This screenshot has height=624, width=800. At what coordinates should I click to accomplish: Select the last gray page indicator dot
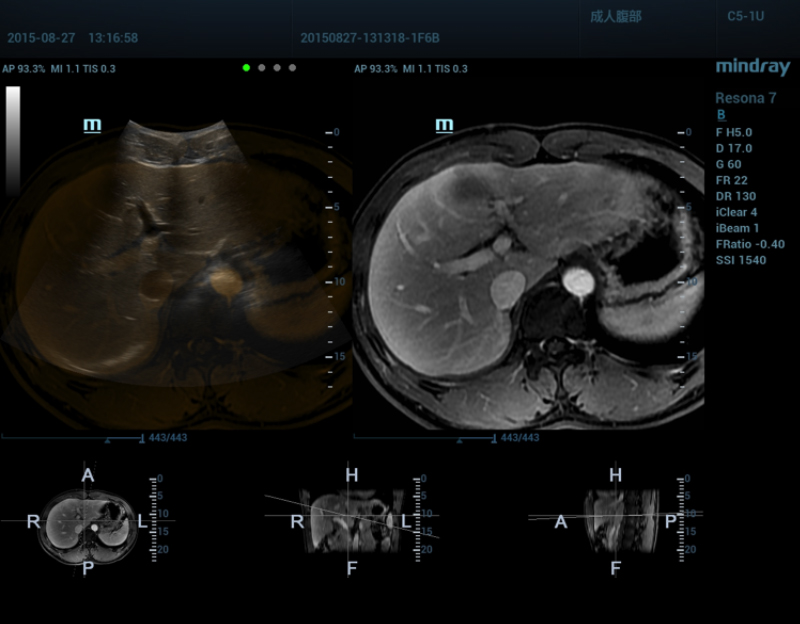[292, 68]
